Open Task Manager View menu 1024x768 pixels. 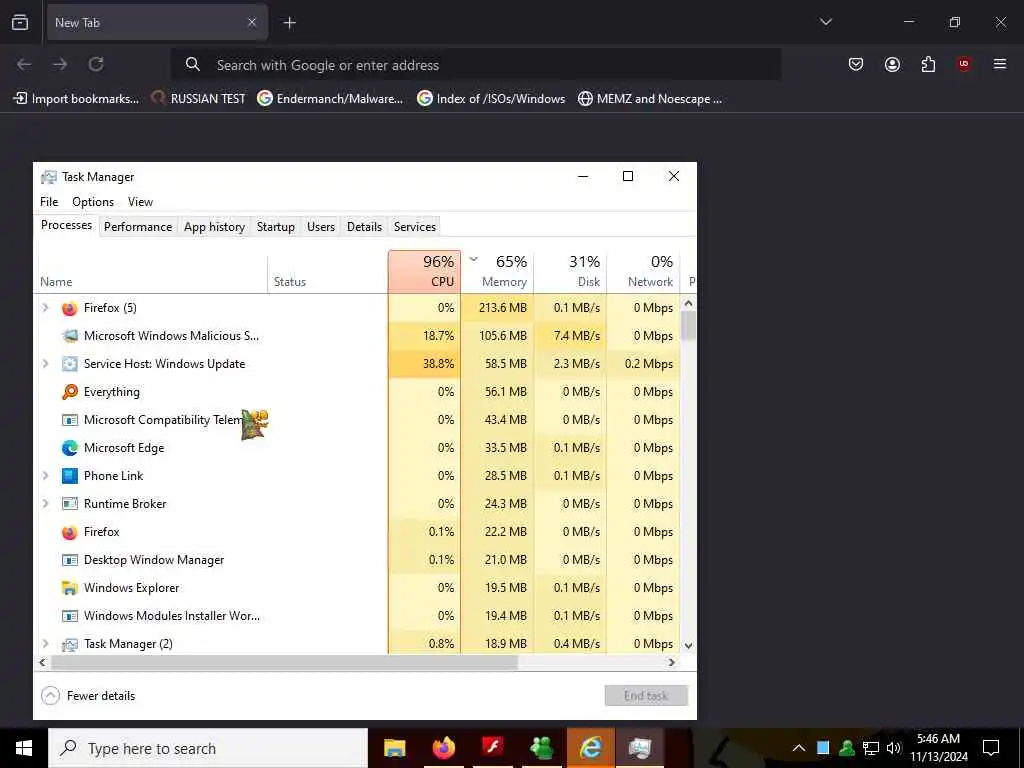click(x=140, y=202)
